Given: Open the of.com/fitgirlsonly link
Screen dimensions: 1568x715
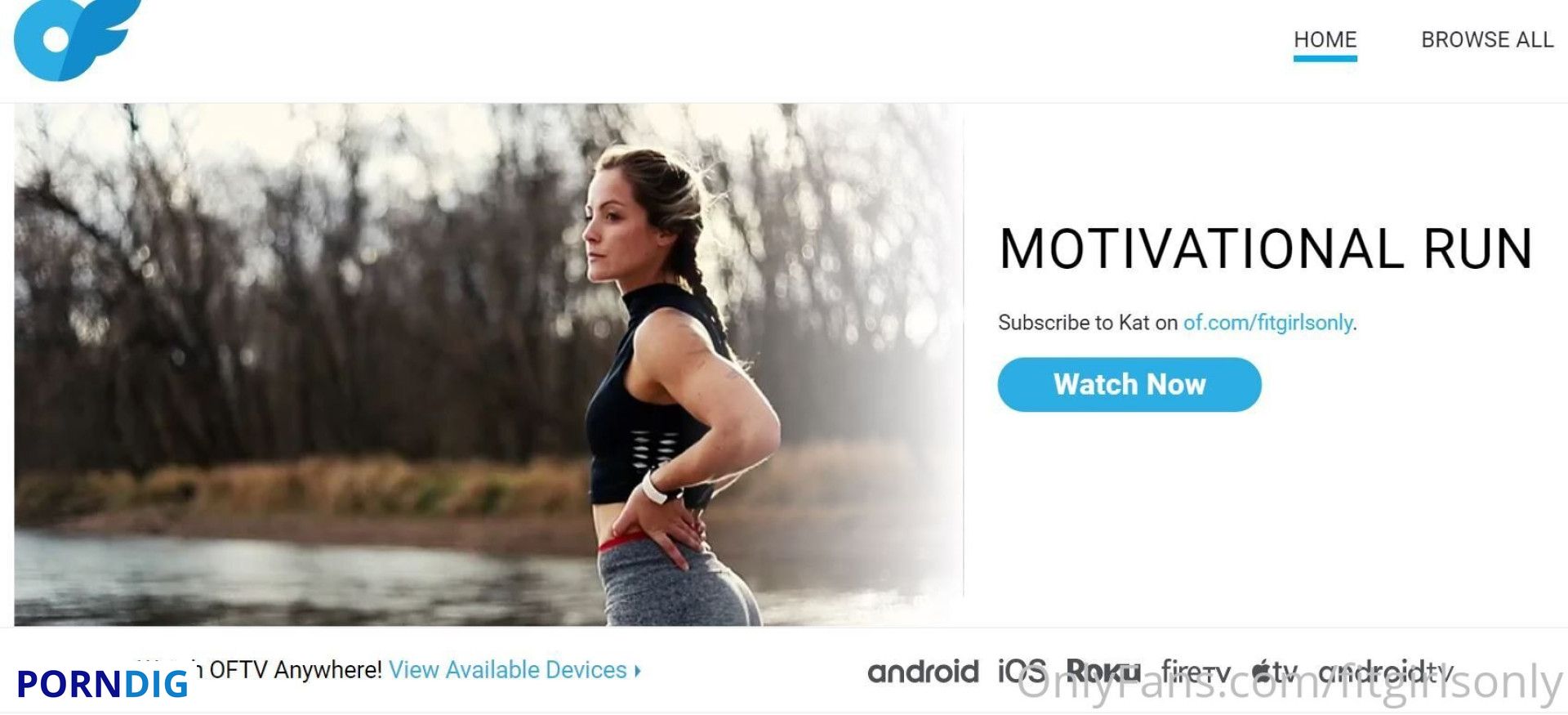Looking at the screenshot, I should point(1267,323).
